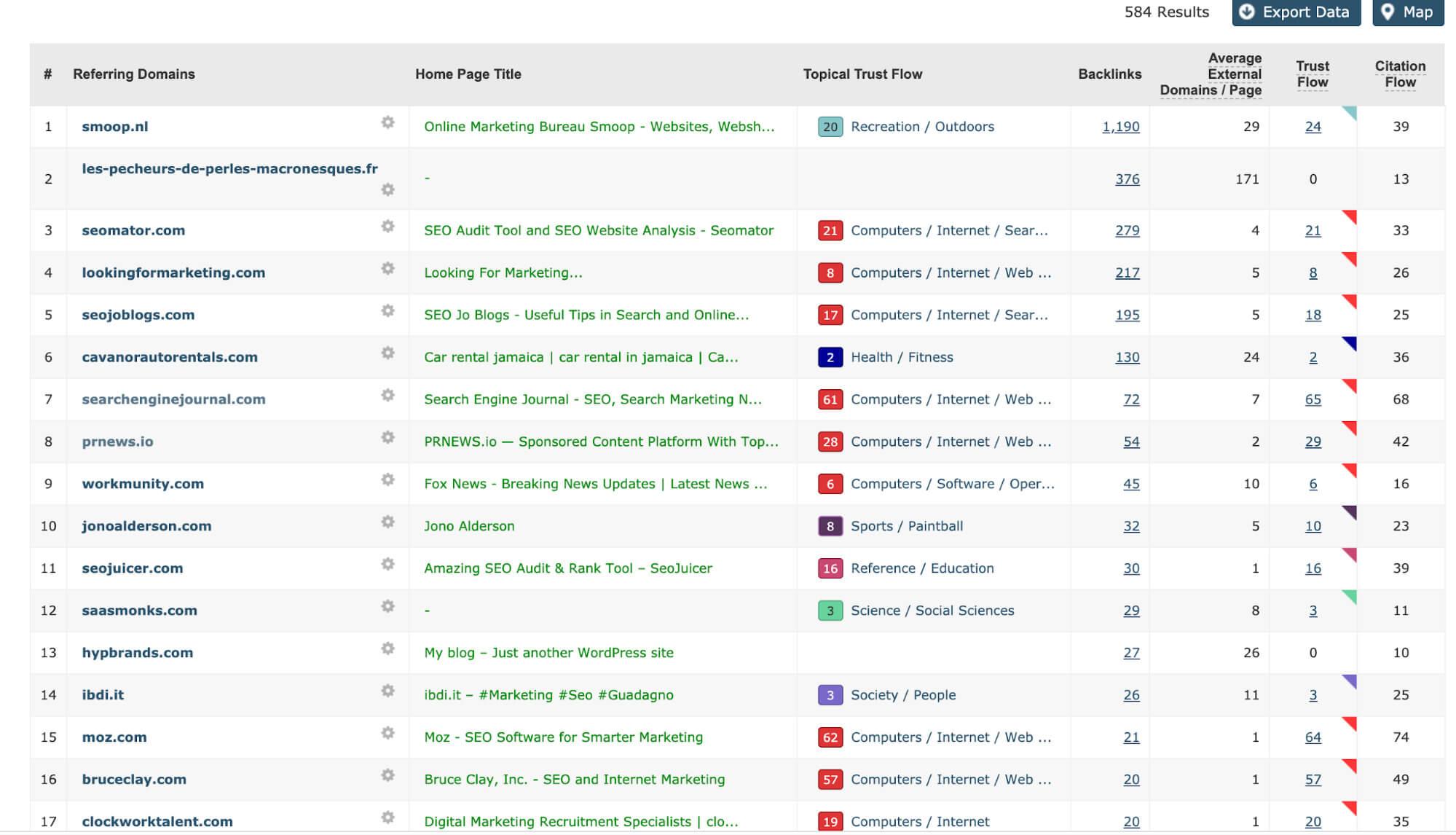Image resolution: width=1456 pixels, height=835 pixels.
Task: Click the navy badge 2 for Health / Fitness
Action: pyautogui.click(x=830, y=357)
